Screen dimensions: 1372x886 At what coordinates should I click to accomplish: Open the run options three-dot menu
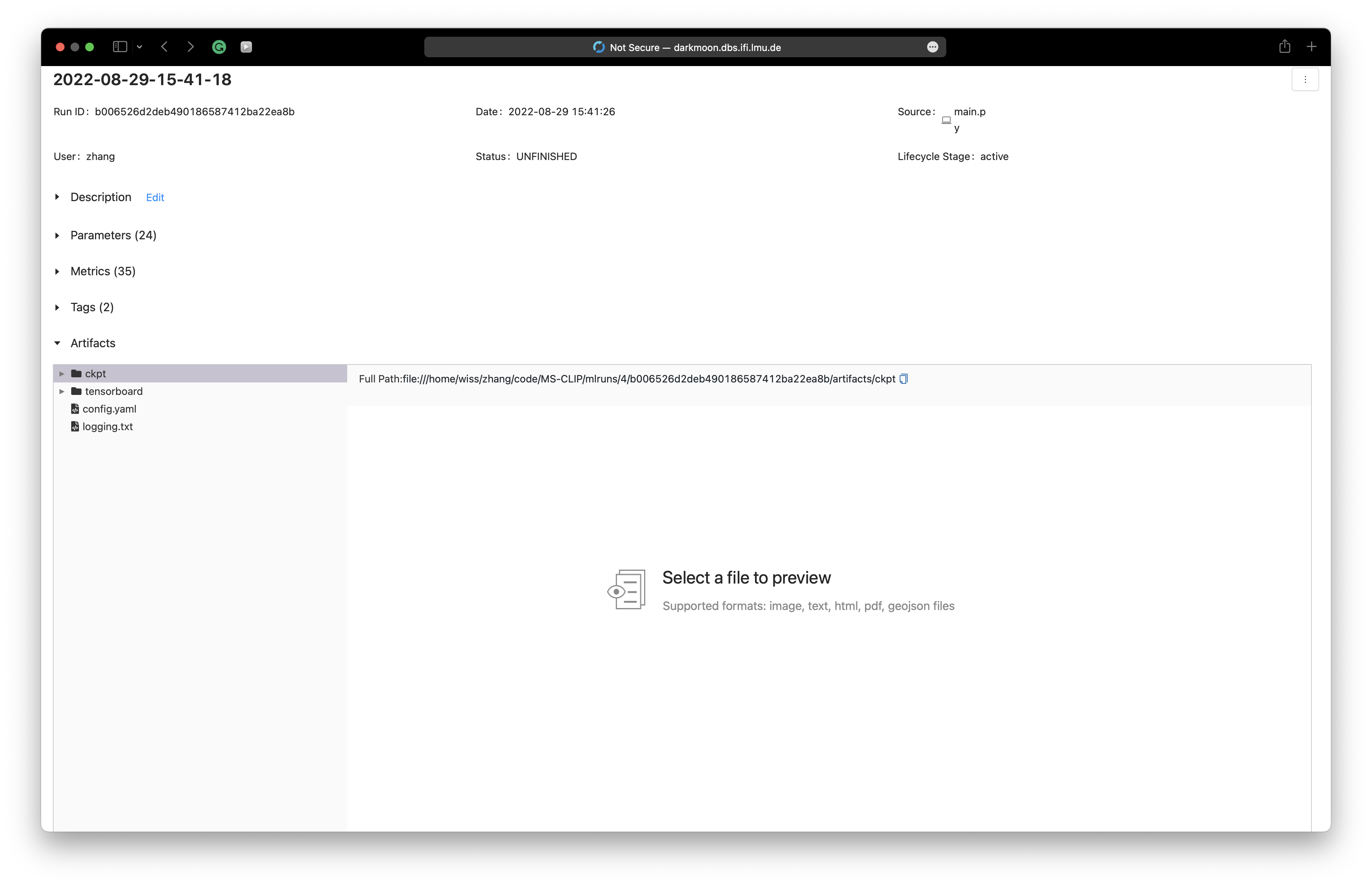pyautogui.click(x=1305, y=79)
